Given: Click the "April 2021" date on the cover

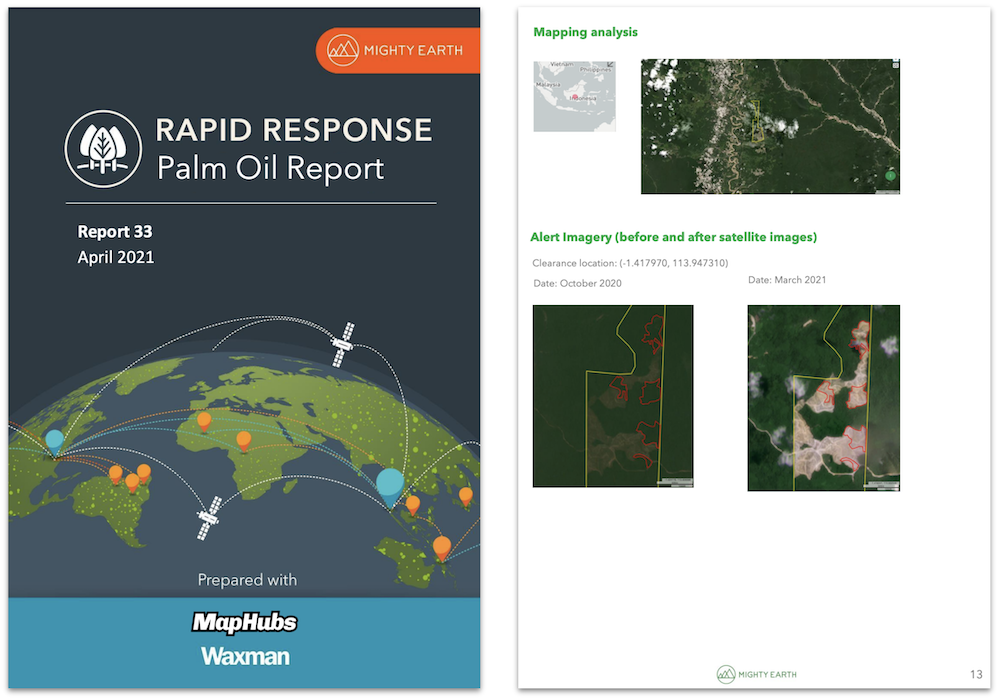Looking at the screenshot, I should (x=115, y=257).
